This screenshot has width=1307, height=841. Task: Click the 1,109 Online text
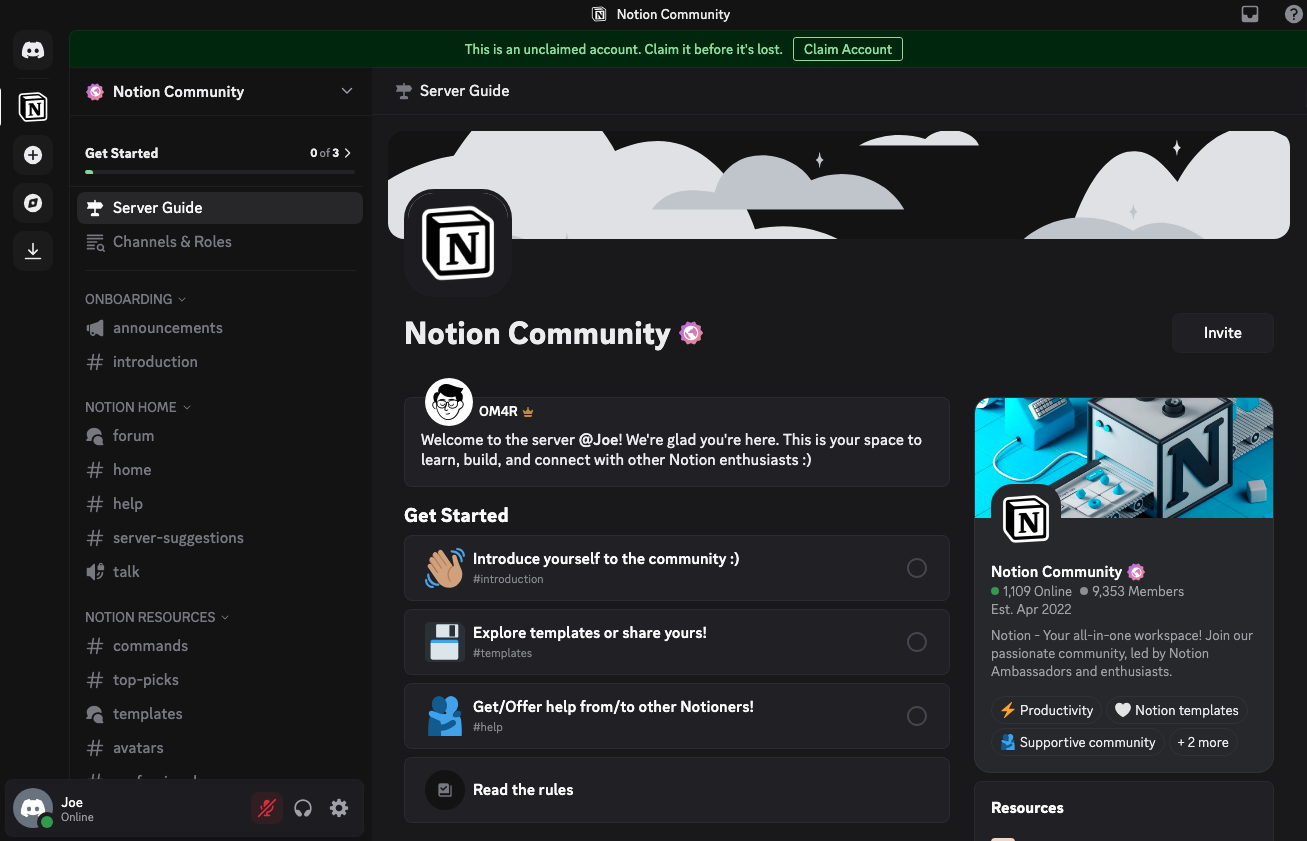pos(1037,591)
